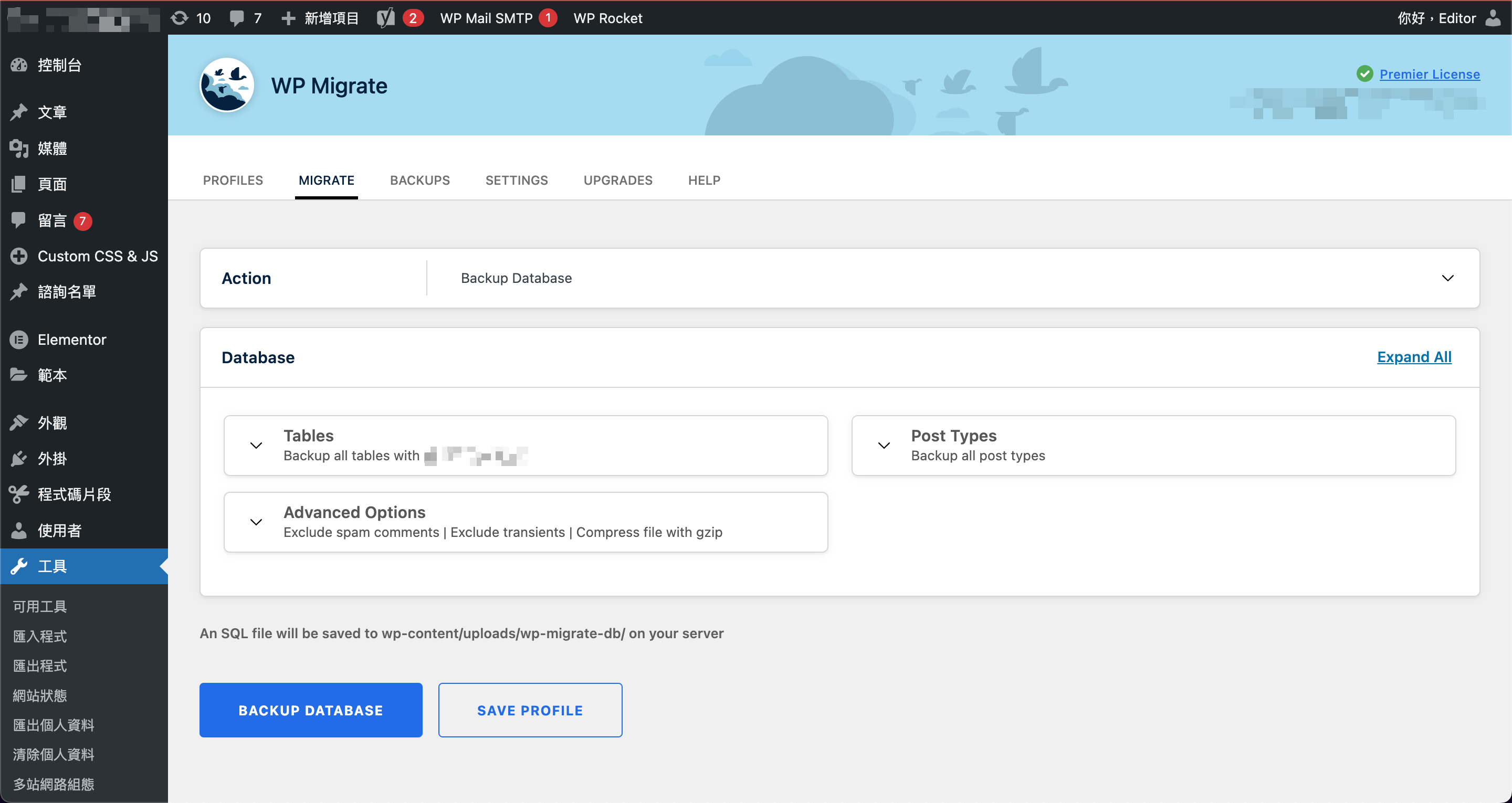The width and height of the screenshot is (1512, 803).
Task: Click the plus icon for 新增項目
Action: 288,18
